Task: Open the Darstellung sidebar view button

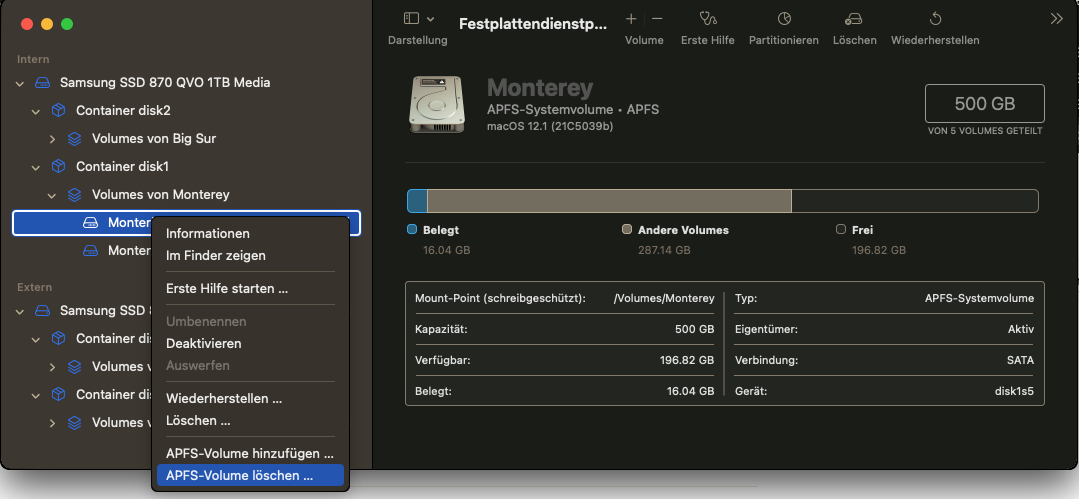Action: click(x=411, y=19)
